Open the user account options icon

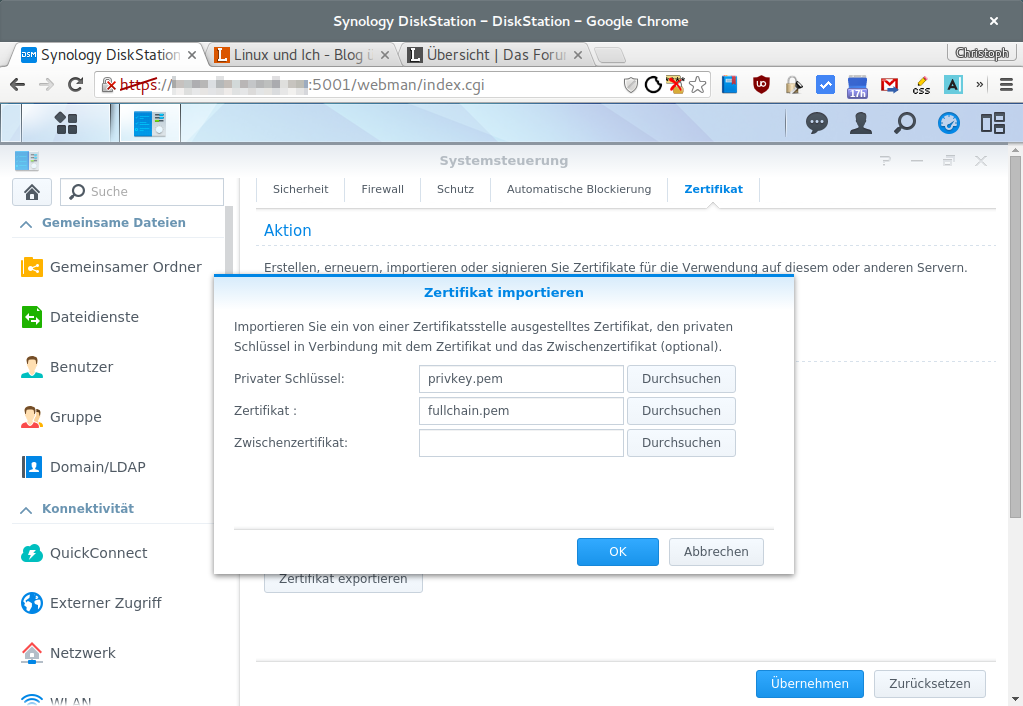(x=860, y=123)
